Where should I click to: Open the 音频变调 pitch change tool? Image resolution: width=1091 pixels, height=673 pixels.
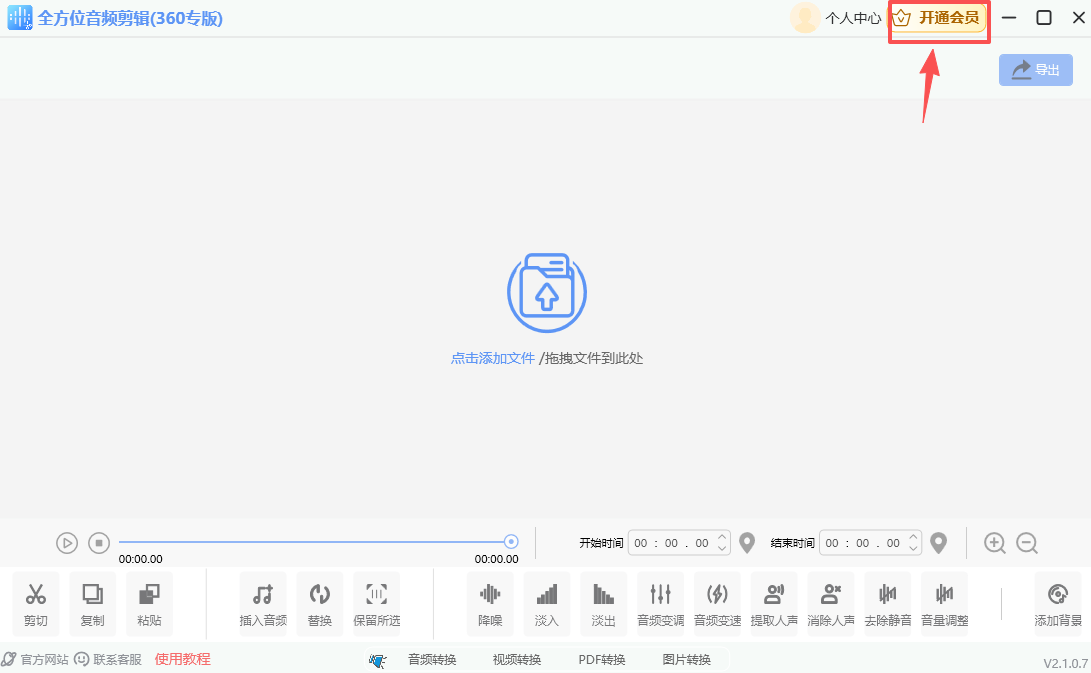660,603
